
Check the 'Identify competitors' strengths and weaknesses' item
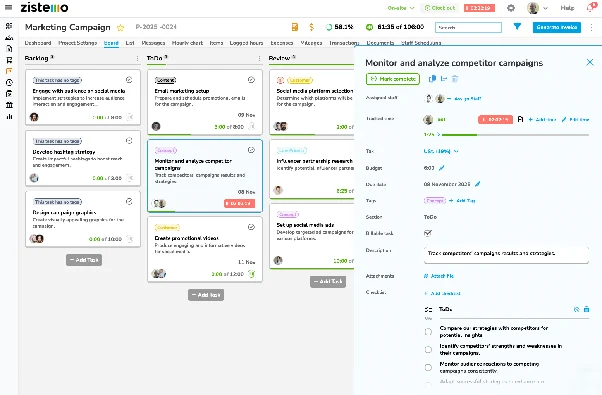coord(428,349)
